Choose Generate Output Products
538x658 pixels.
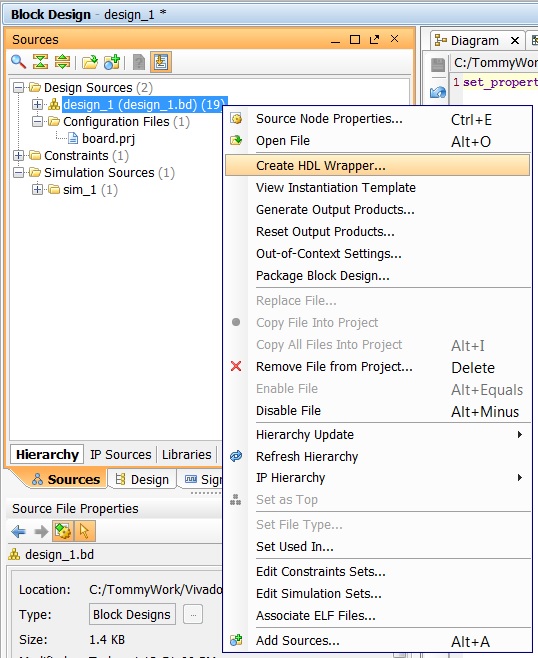pyautogui.click(x=378, y=209)
